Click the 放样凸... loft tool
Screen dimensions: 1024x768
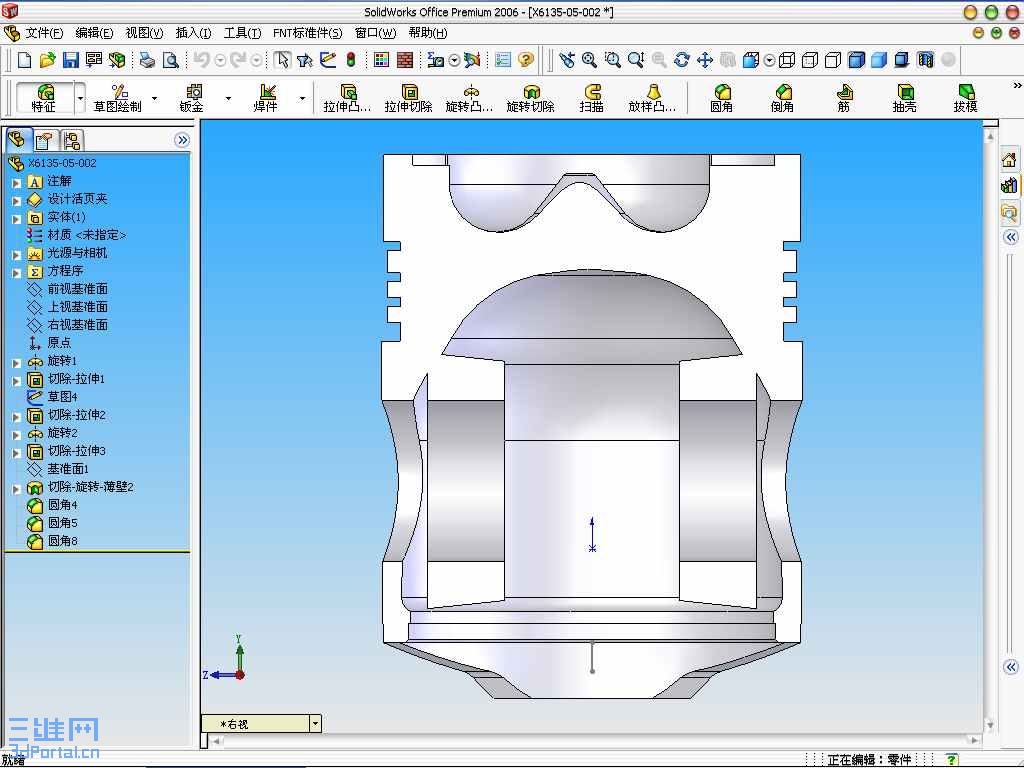652,98
